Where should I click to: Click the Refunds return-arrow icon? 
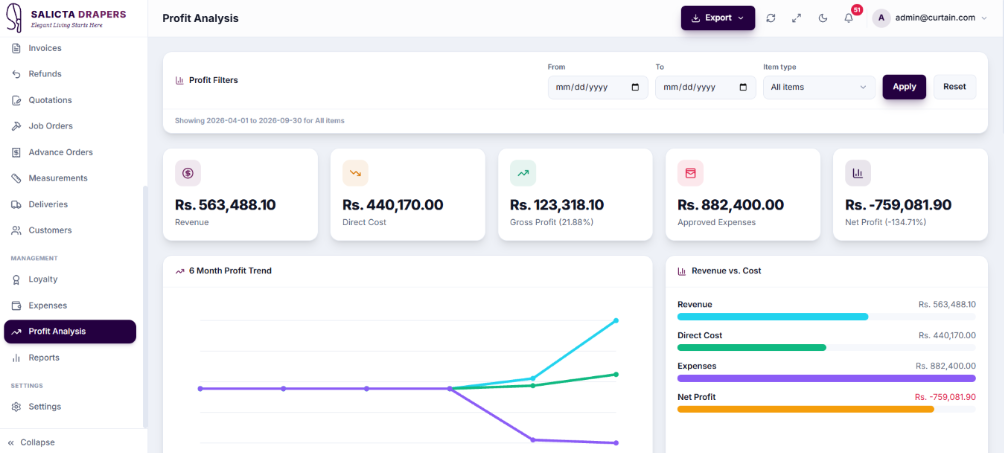[17, 74]
